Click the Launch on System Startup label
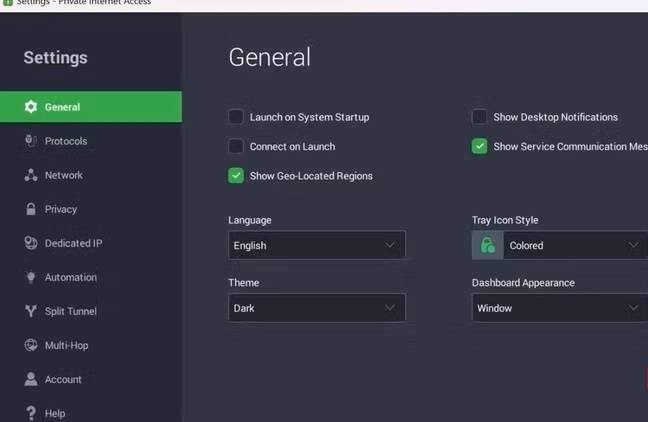Viewport: 648px width, 422px height. click(x=309, y=117)
